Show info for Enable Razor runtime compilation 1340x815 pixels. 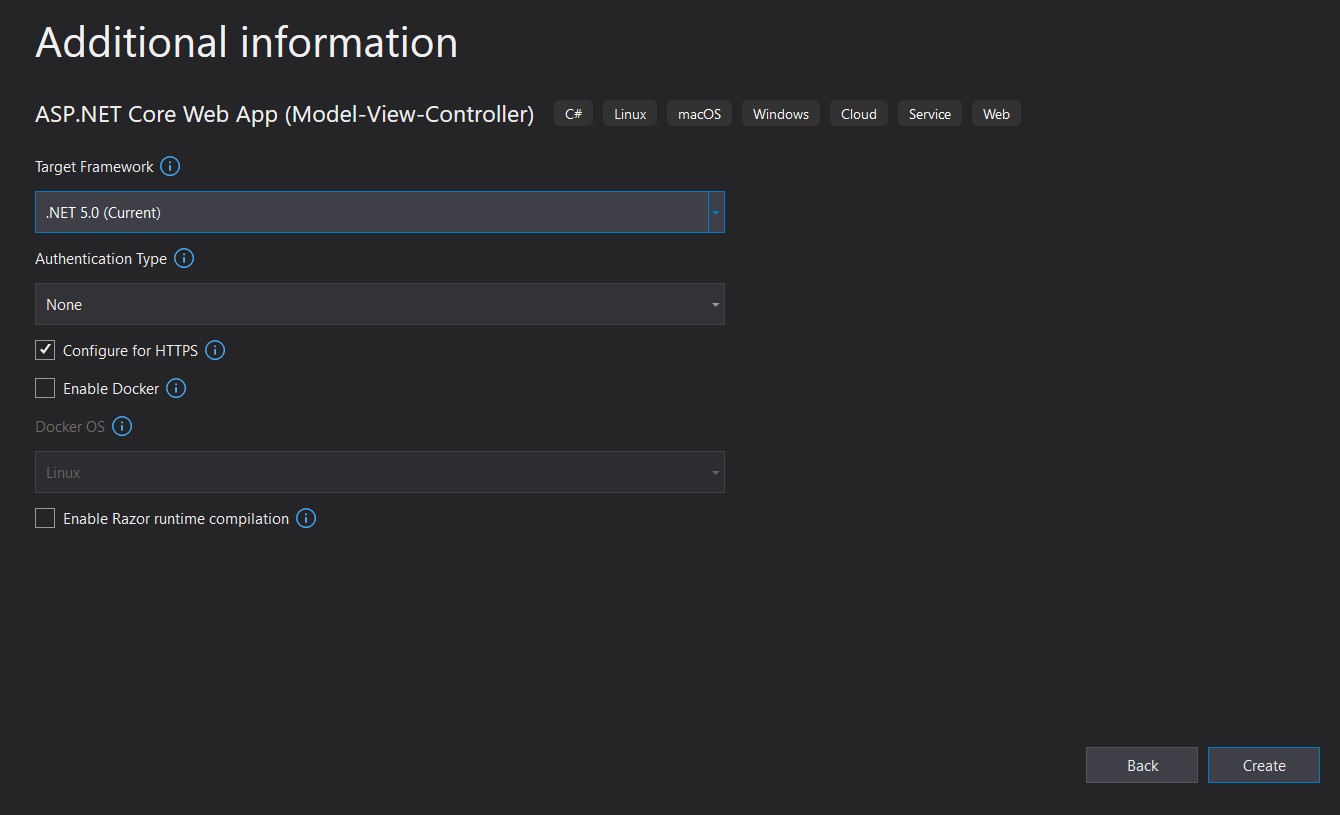(306, 518)
